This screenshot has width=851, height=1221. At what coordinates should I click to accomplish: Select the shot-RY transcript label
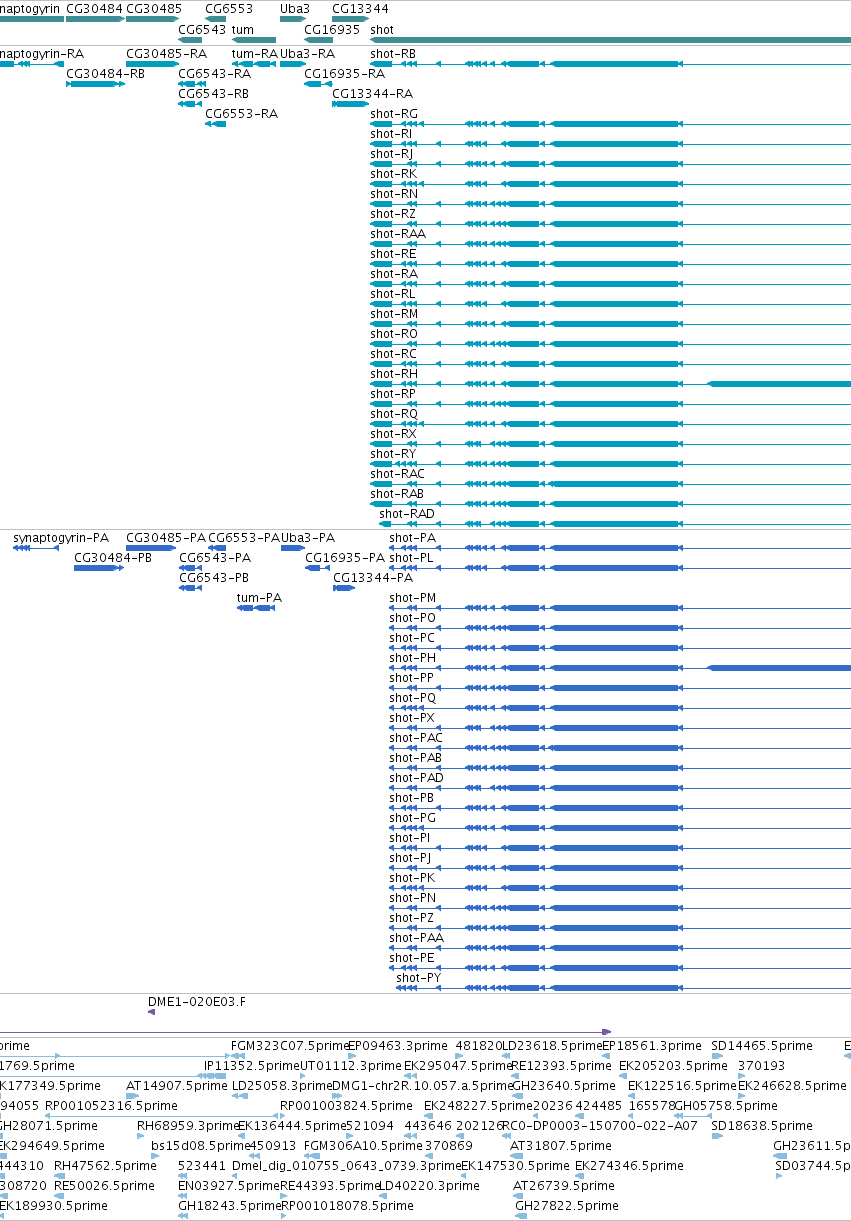(393, 453)
